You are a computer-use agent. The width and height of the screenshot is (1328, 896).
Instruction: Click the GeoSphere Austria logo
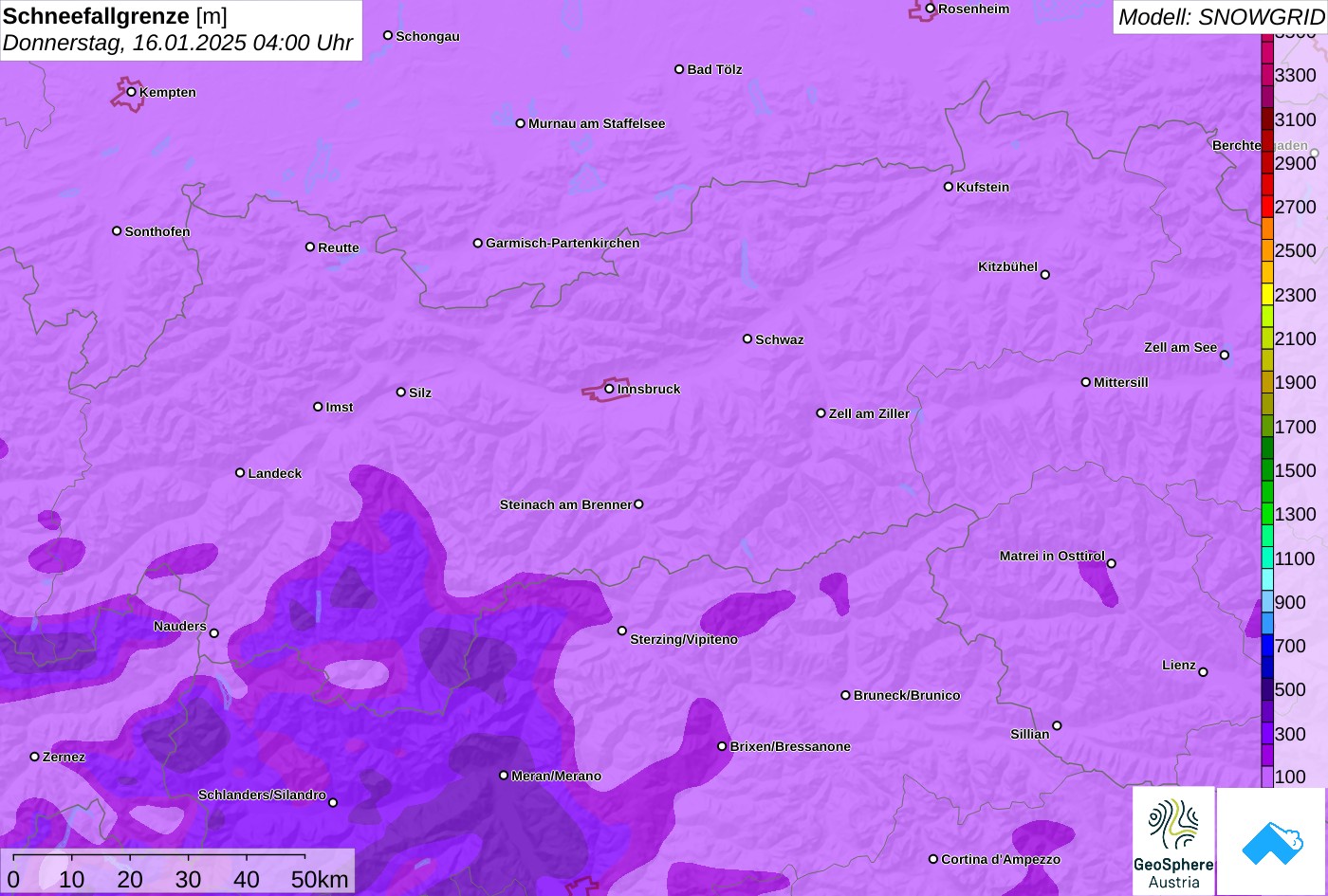(x=1173, y=841)
